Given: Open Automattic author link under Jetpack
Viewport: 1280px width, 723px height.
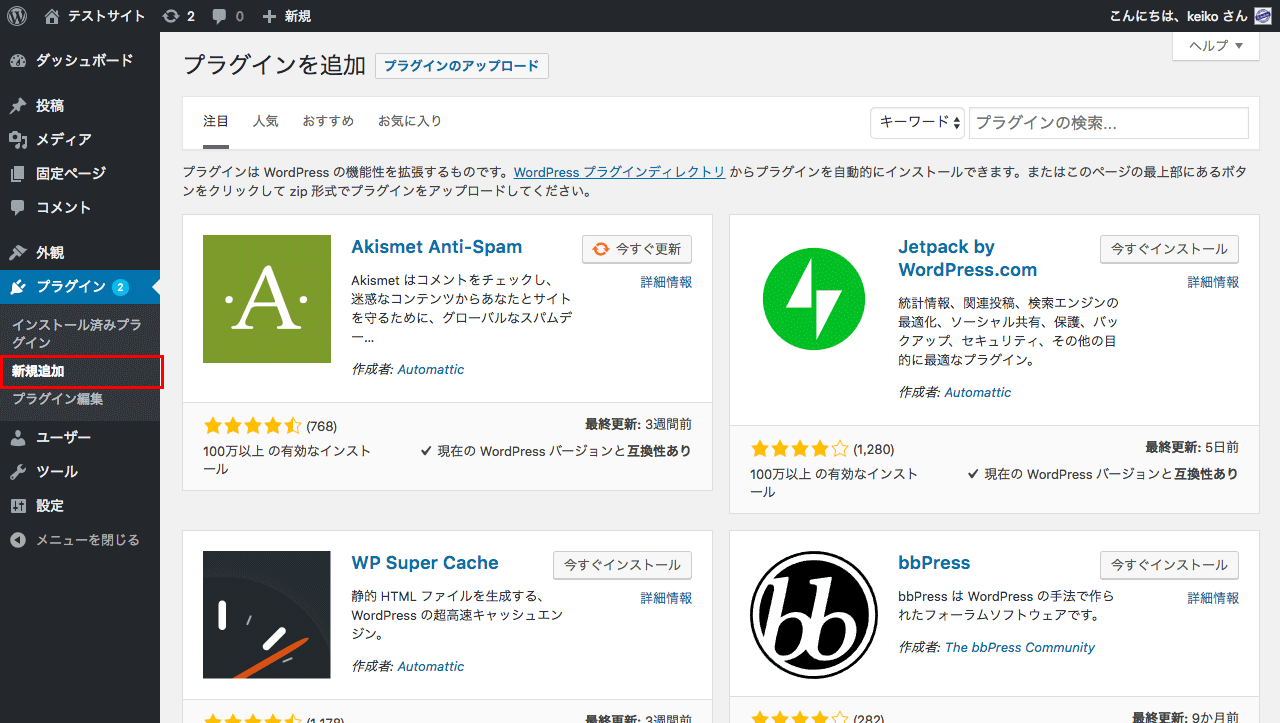Looking at the screenshot, I should pyautogui.click(x=978, y=392).
